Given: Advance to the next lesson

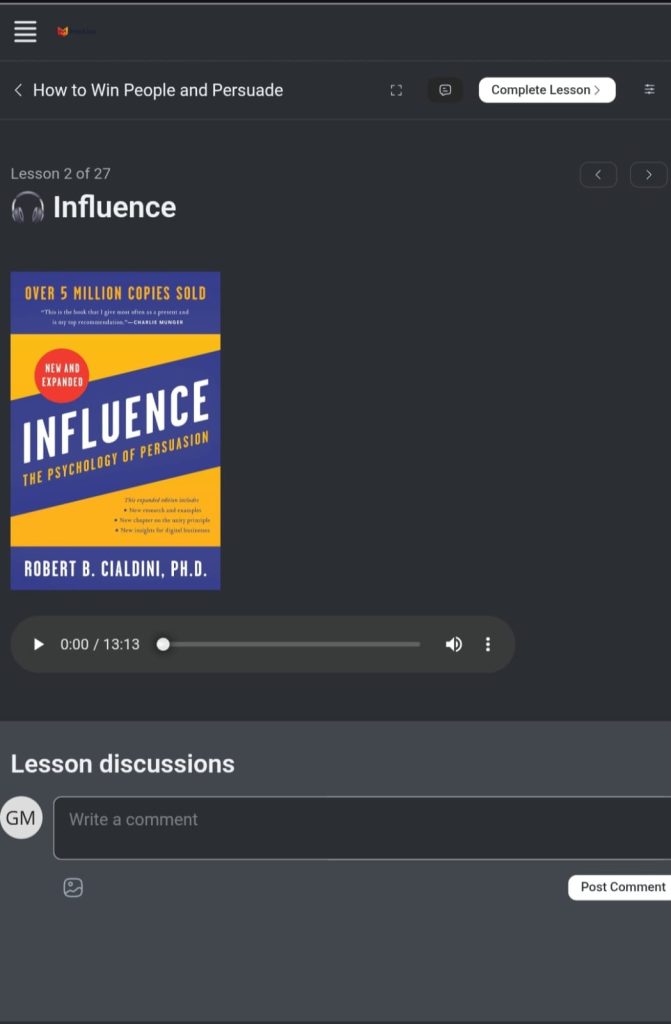Looking at the screenshot, I should click(648, 175).
